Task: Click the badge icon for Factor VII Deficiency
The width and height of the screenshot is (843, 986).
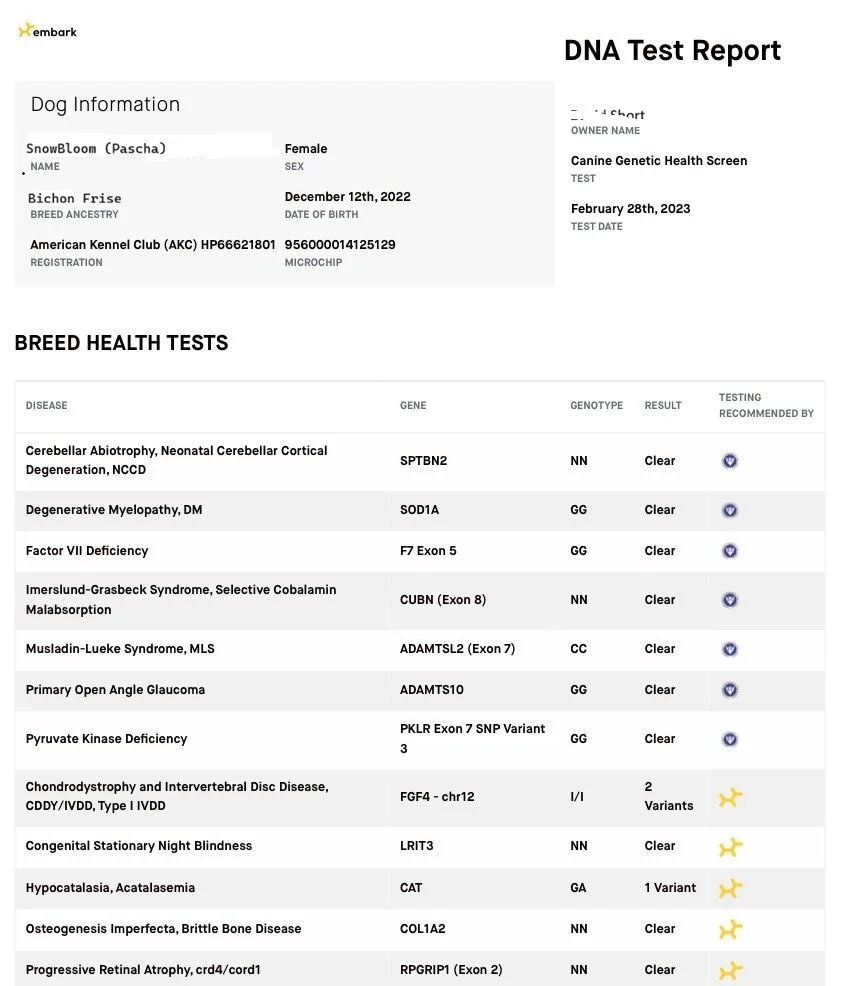Action: [730, 551]
